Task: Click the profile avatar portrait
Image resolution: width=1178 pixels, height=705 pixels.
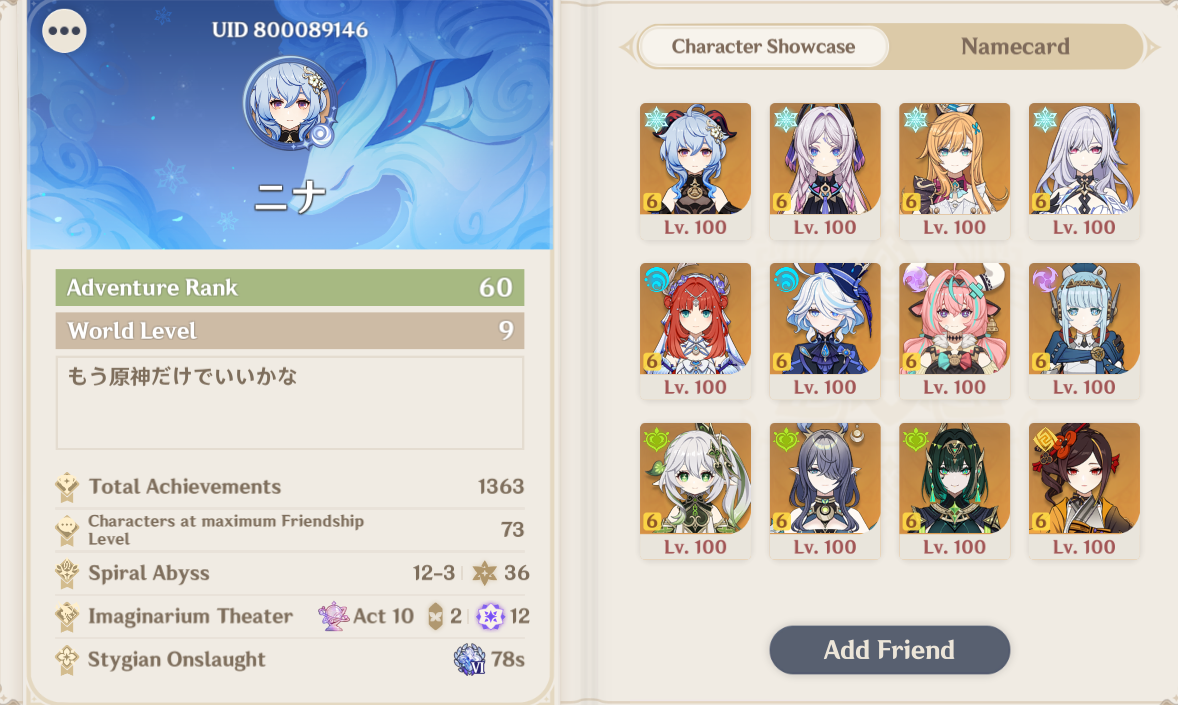Action: pos(290,103)
